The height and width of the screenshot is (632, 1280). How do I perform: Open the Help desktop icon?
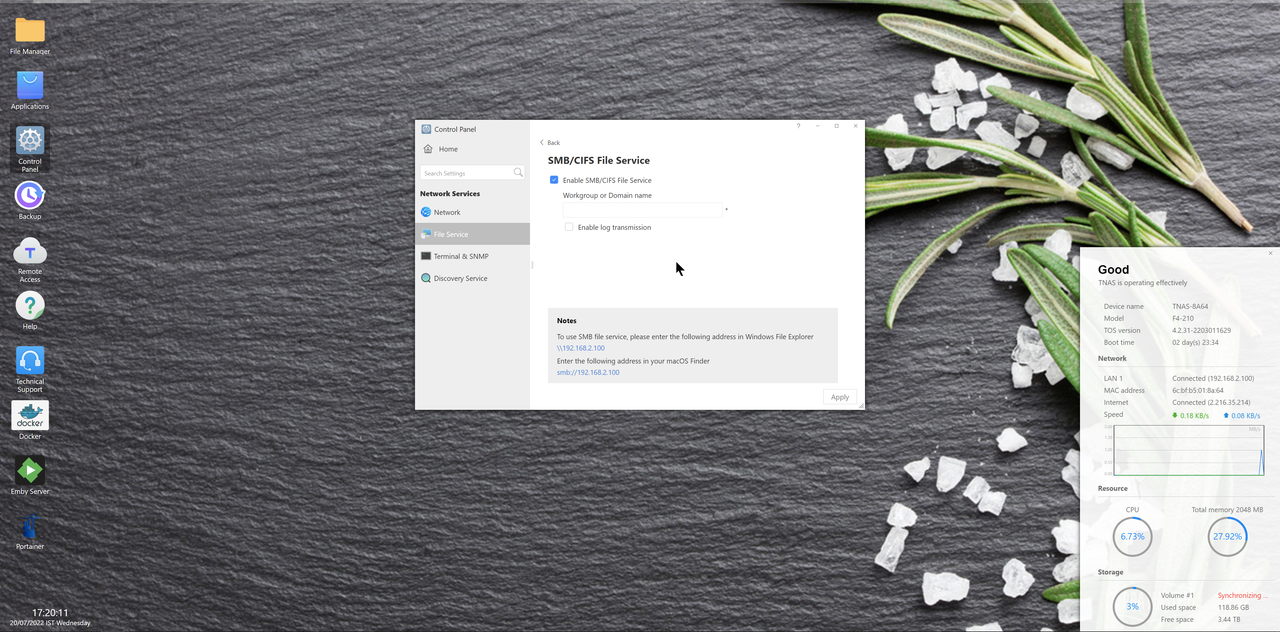point(30,305)
